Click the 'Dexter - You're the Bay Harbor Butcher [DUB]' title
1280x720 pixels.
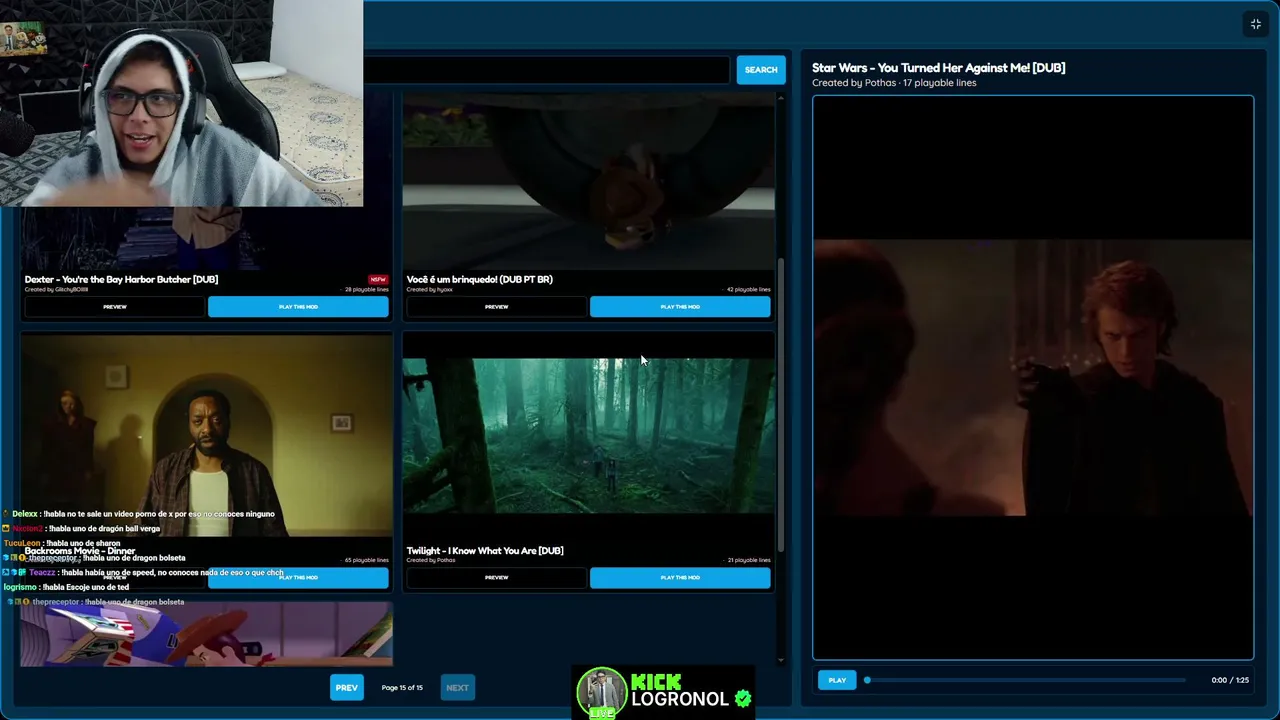tap(121, 279)
